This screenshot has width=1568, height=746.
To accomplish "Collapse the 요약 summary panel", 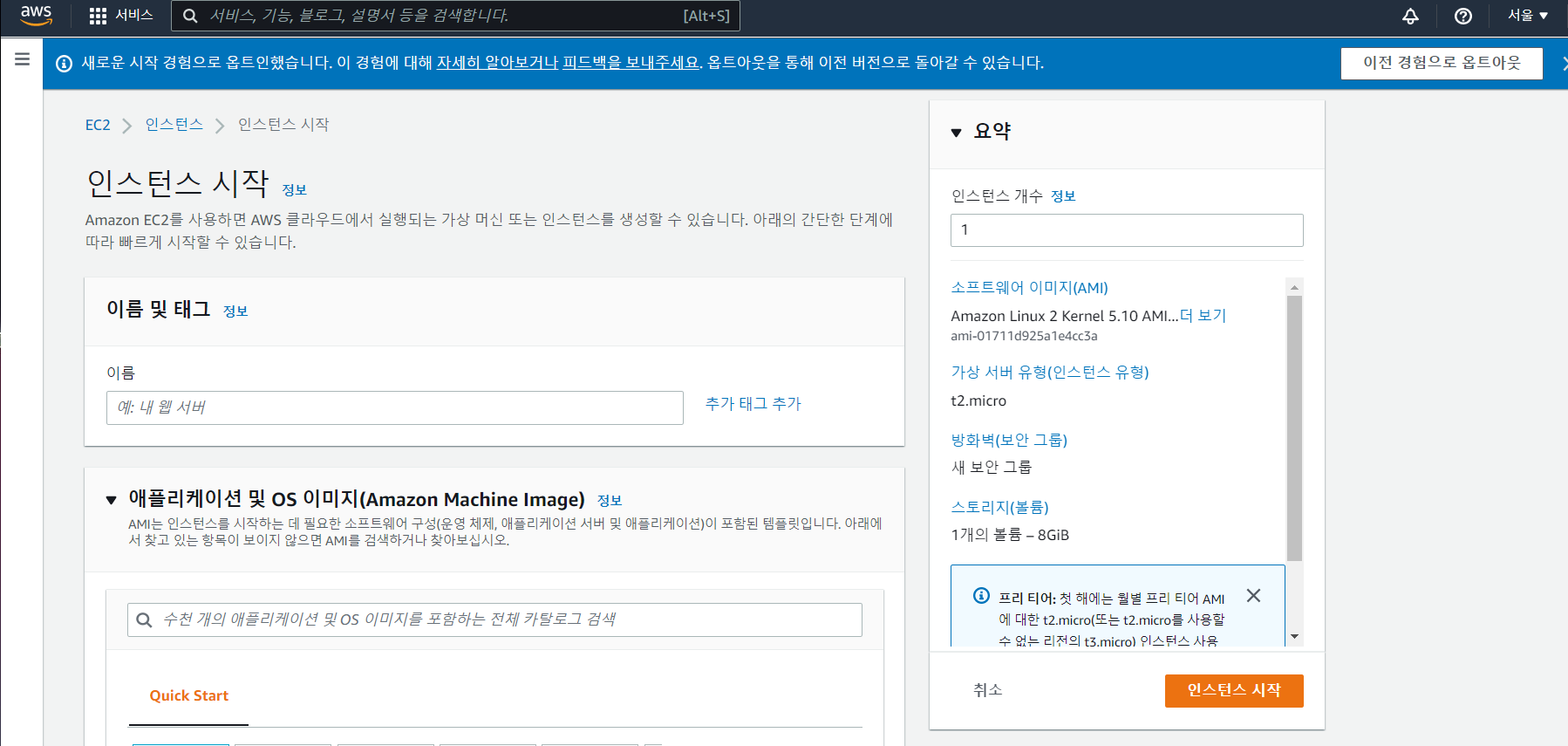I will click(956, 133).
